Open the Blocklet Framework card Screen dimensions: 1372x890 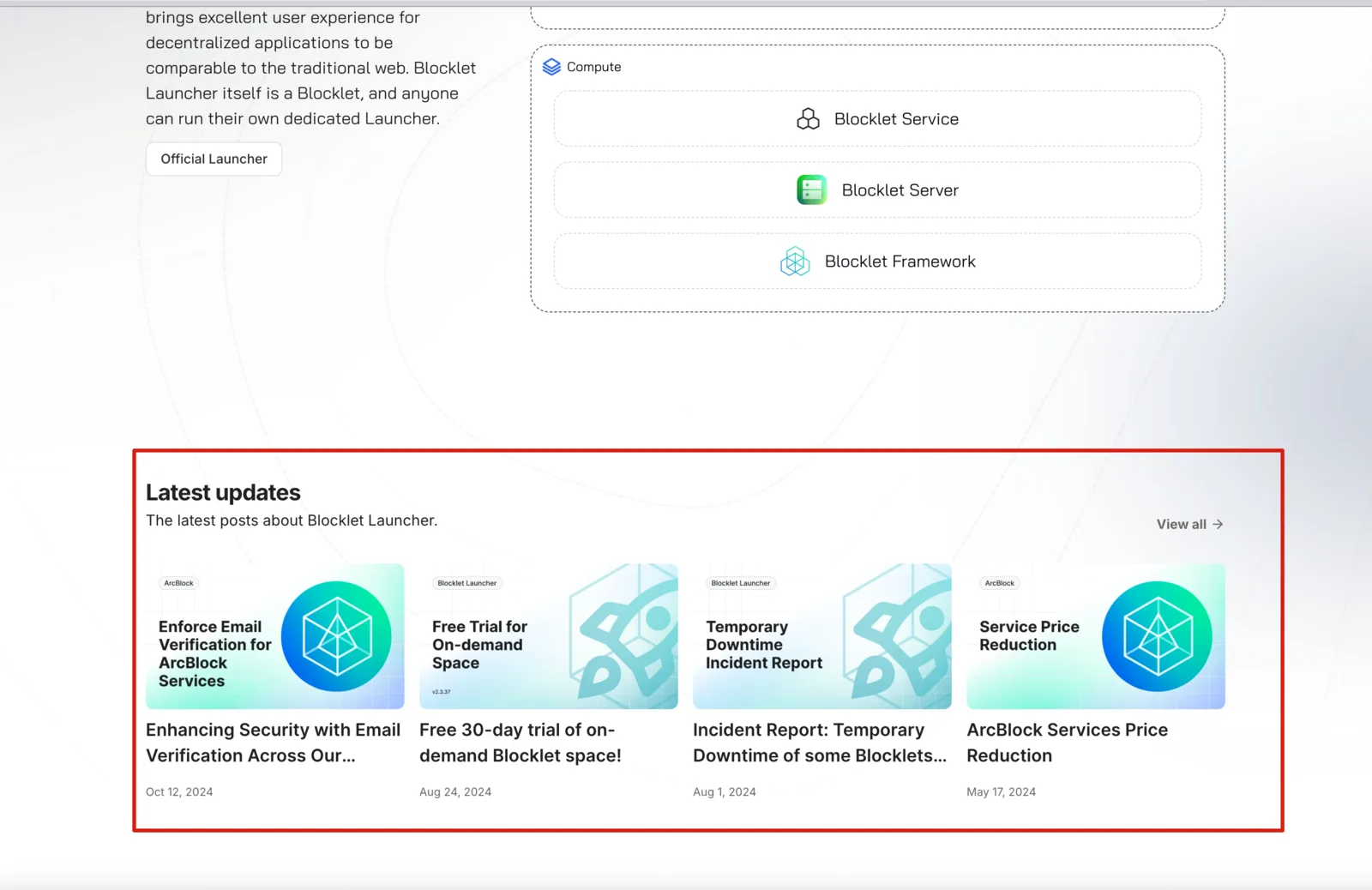click(877, 262)
